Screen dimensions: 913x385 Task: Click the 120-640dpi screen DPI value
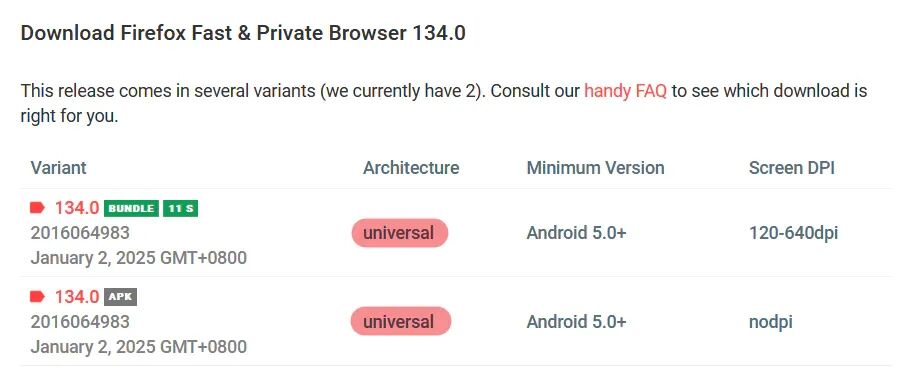[794, 233]
